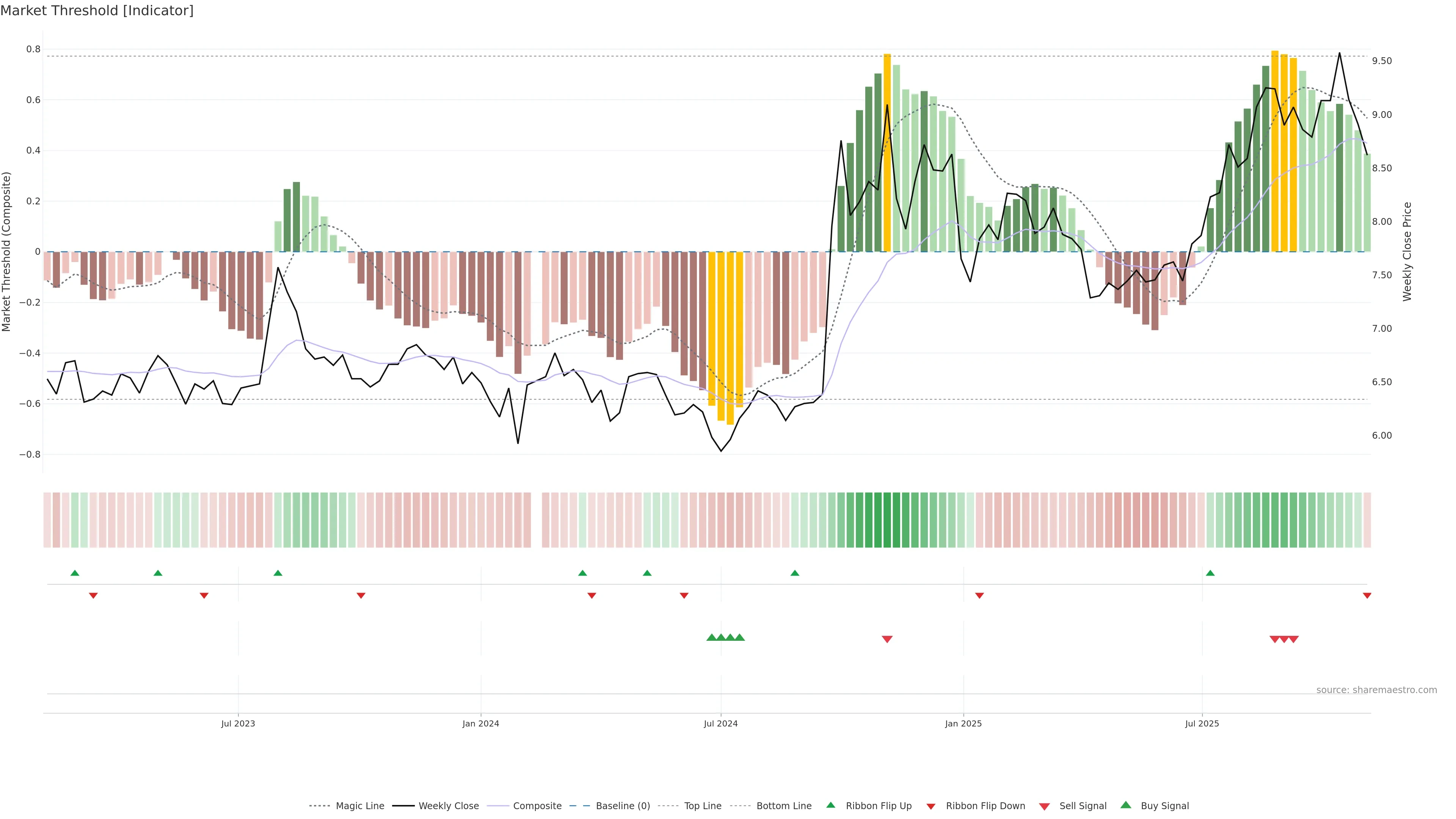Viewport: 1456px width, 819px height.
Task: Click the lone sell signal marker near late 2024
Action: click(887, 639)
